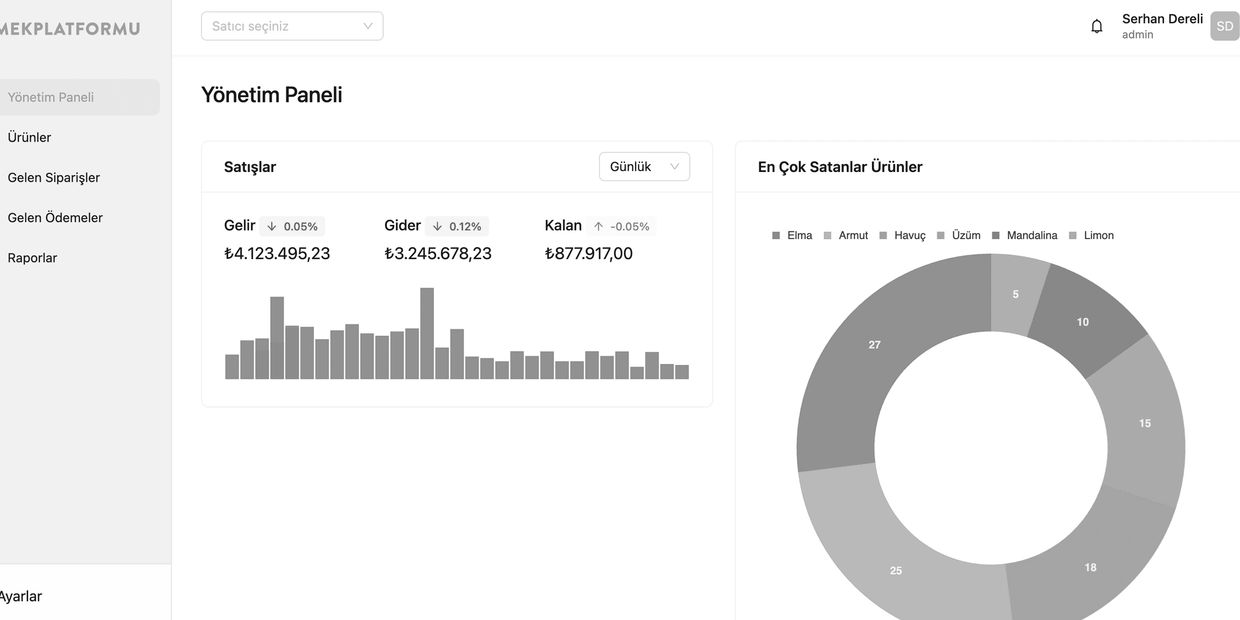Open the Raporlar page

click(32, 258)
